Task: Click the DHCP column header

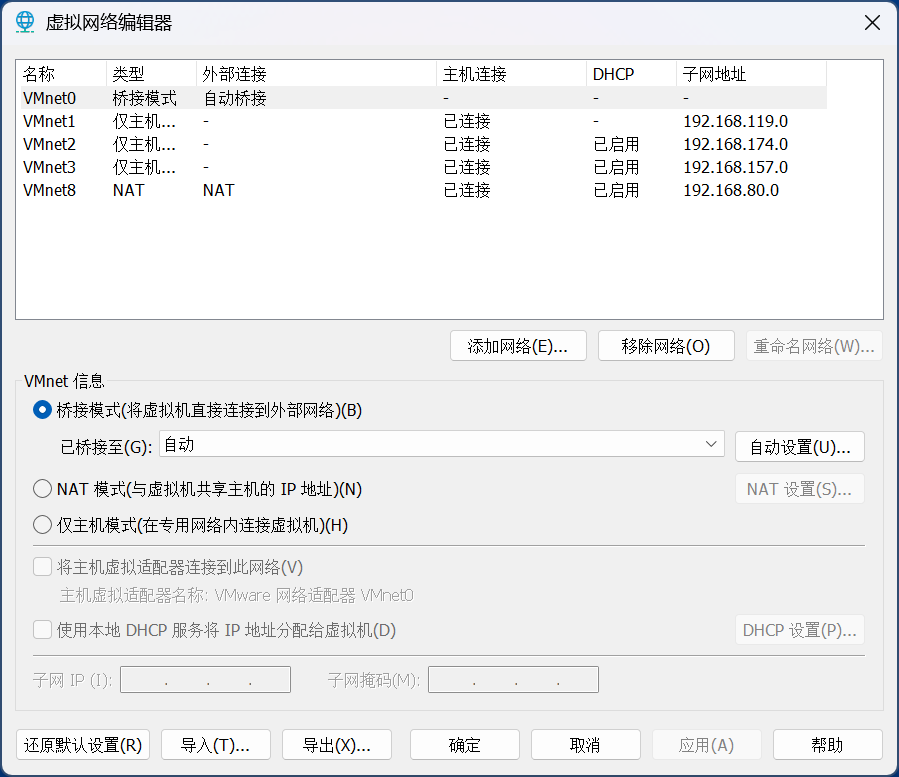Action: click(631, 74)
